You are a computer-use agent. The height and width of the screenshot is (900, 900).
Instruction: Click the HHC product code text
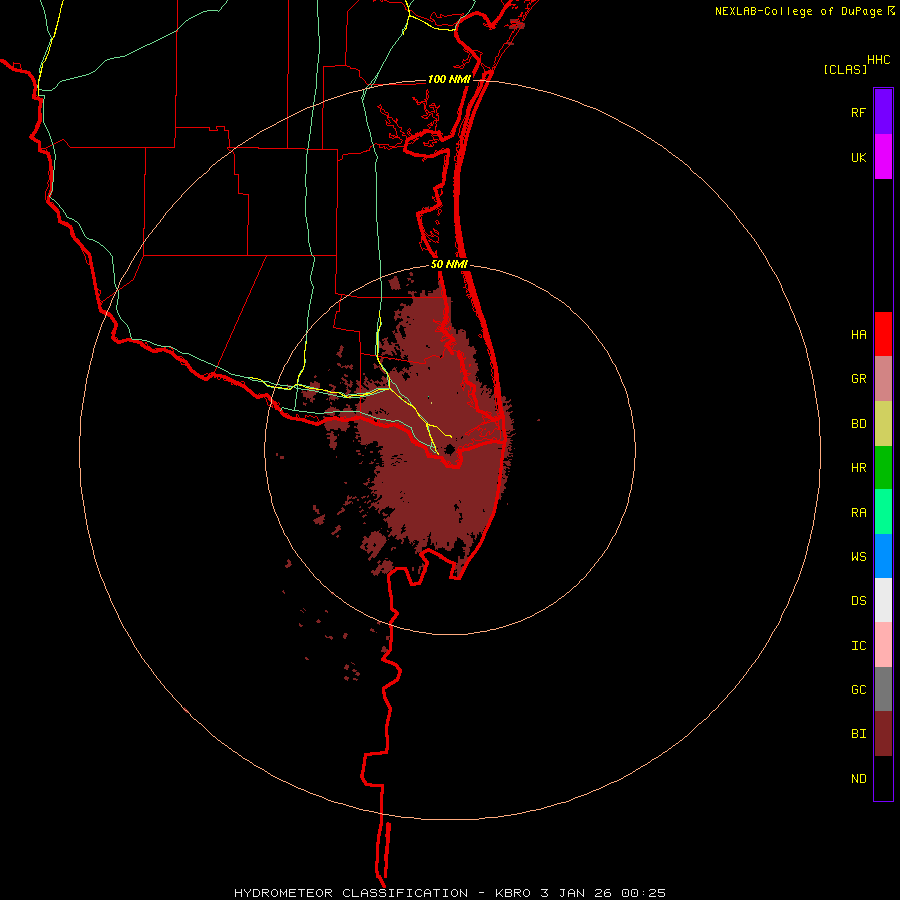(878, 60)
